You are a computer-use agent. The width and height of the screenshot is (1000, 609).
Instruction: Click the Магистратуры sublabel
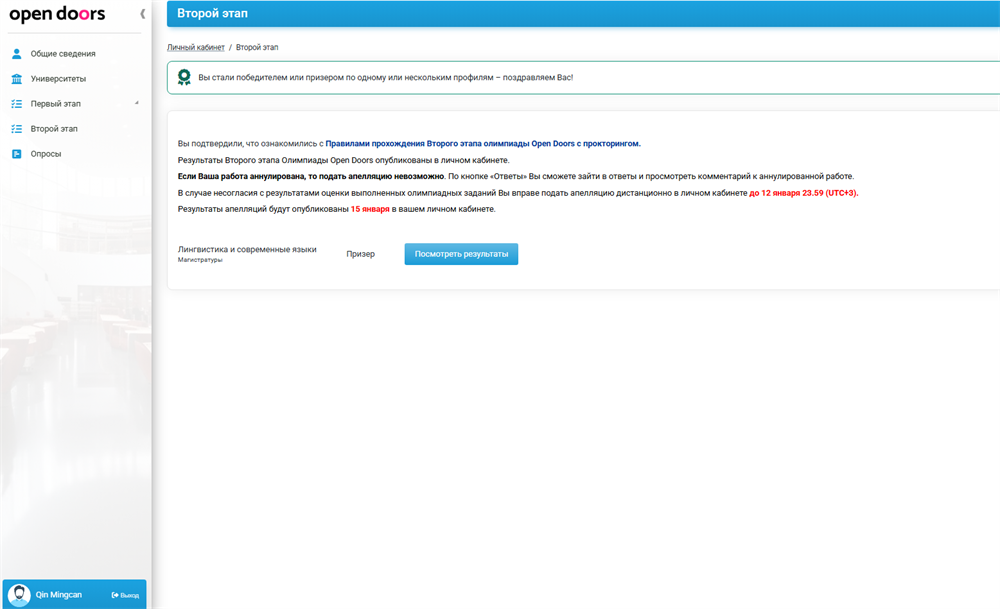200,260
